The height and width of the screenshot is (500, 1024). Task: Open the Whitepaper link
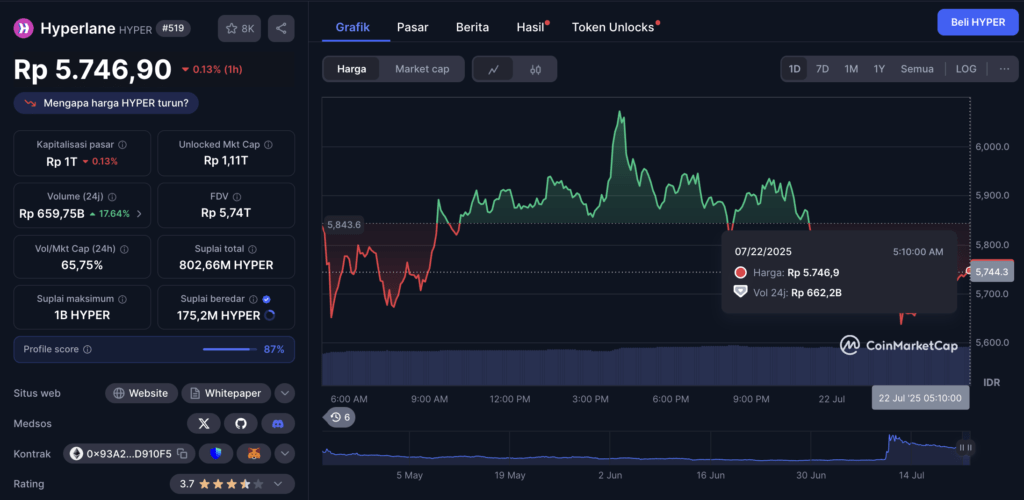226,394
